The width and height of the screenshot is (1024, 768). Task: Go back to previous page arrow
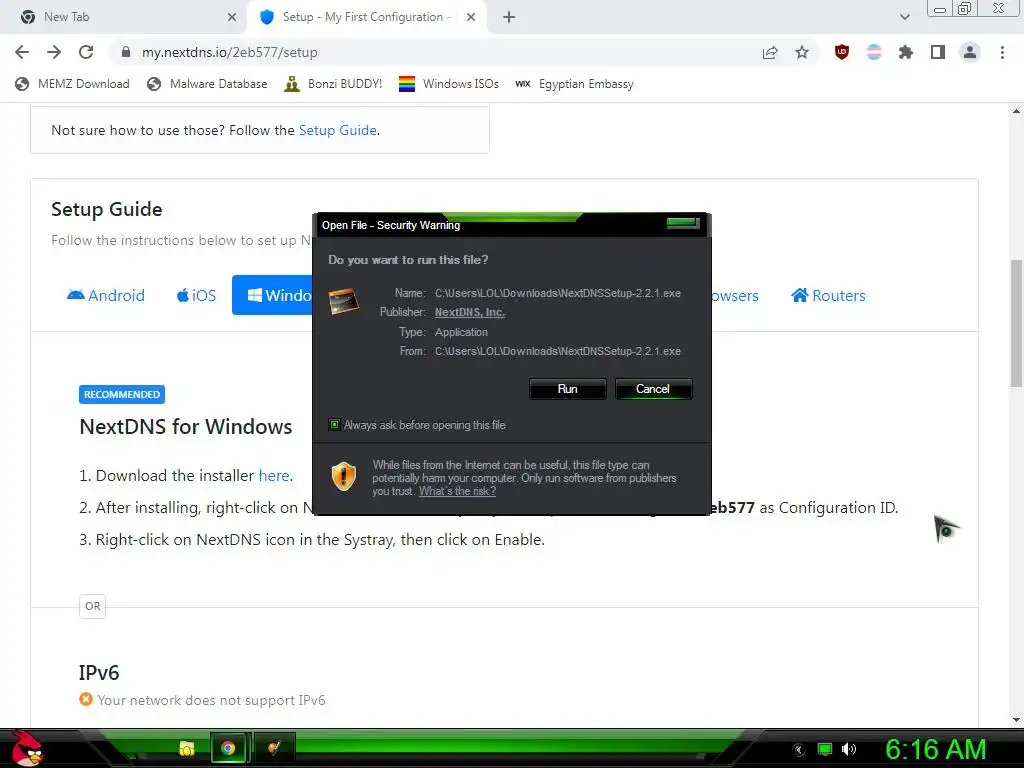pyautogui.click(x=22, y=52)
